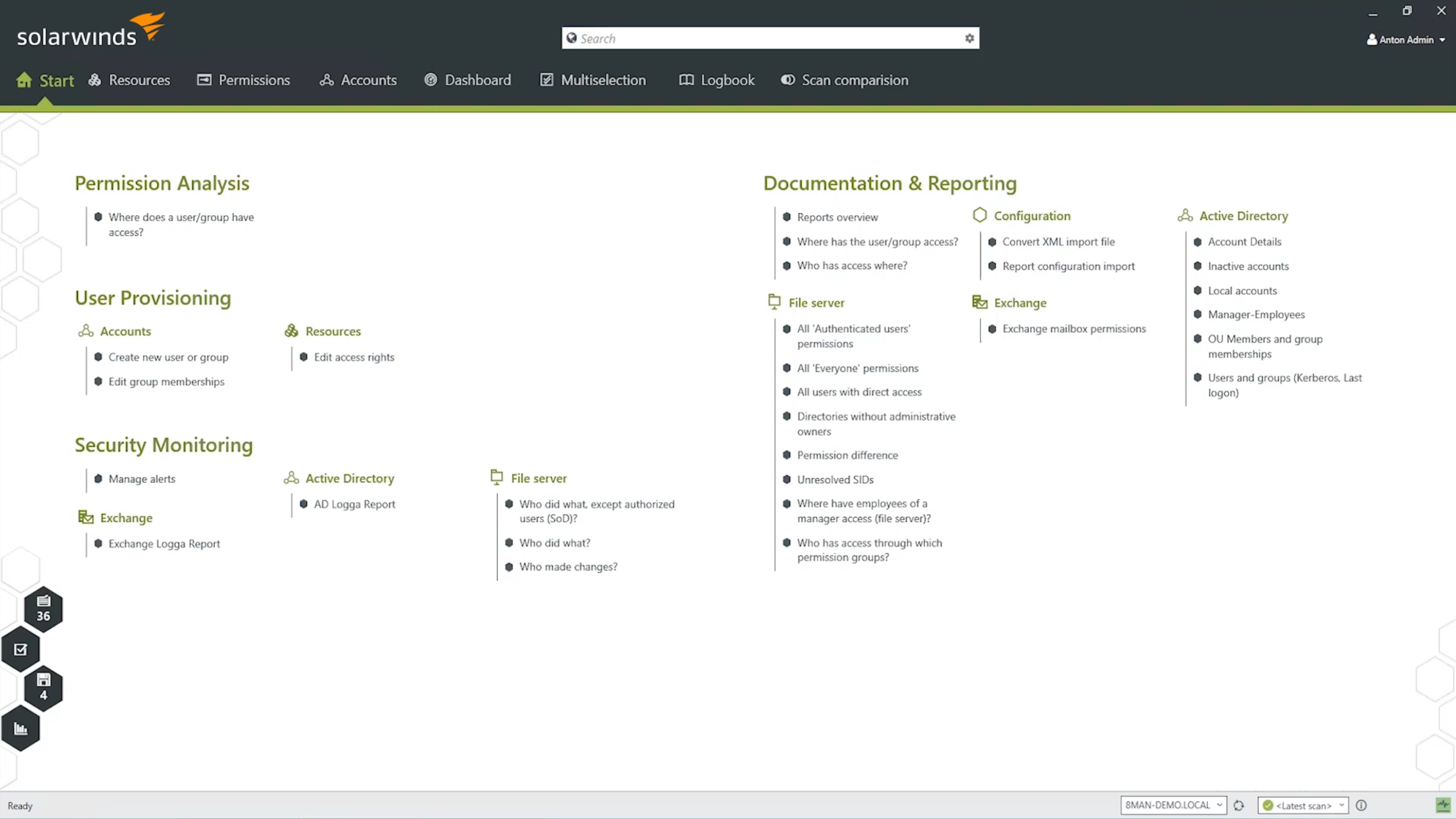The width and height of the screenshot is (1456, 819).
Task: Open the Anton Admin user dropdown
Action: click(1406, 40)
